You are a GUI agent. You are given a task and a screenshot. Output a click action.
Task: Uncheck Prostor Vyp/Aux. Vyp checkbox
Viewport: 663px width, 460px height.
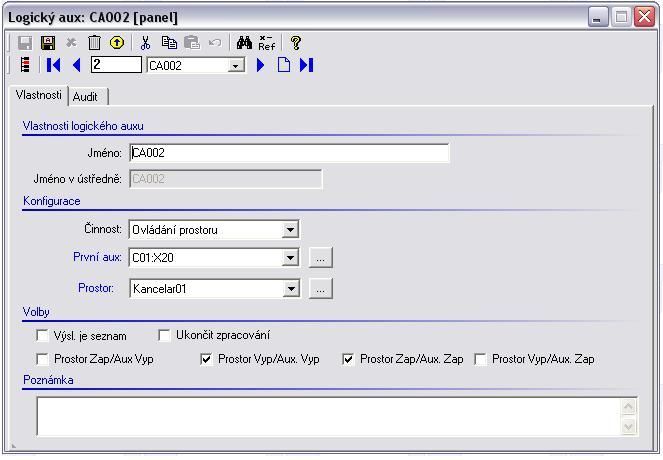click(x=207, y=359)
